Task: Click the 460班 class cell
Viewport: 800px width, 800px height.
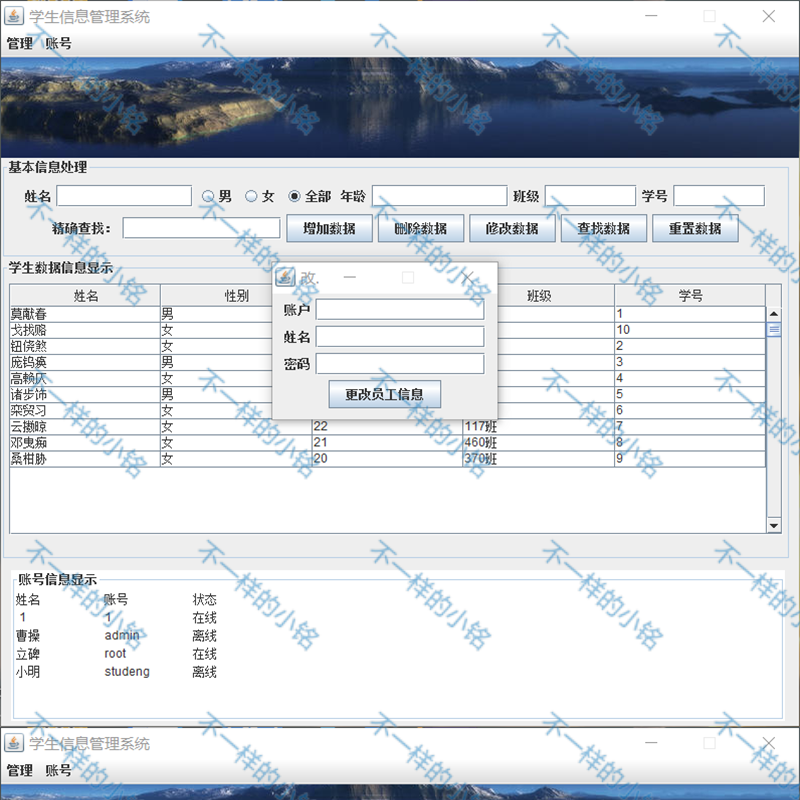Action: tap(538, 442)
